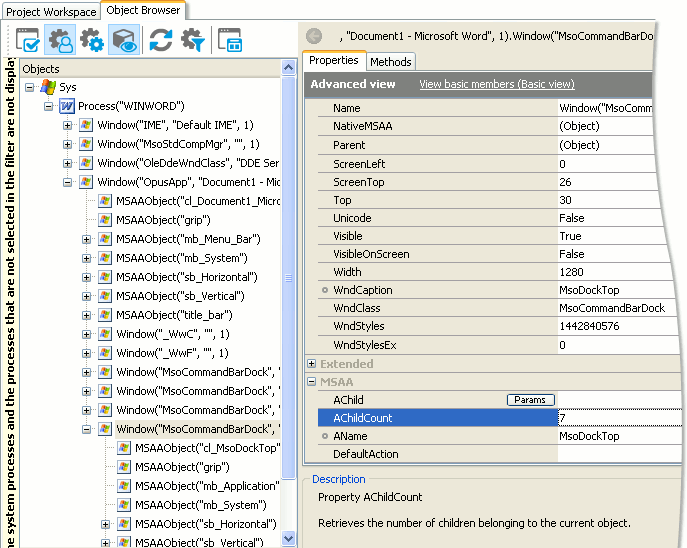Click the gear with funnel filter icon

coord(192,40)
